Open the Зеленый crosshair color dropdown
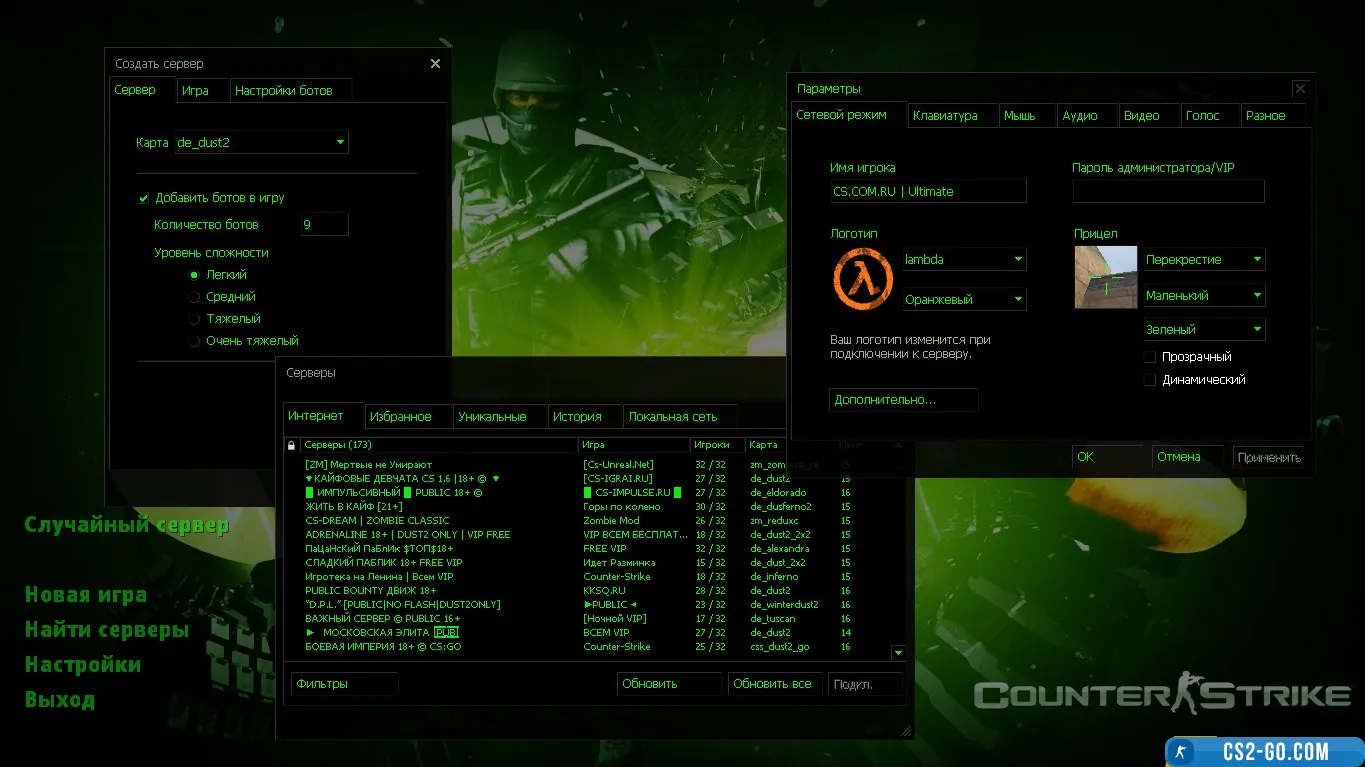Image resolution: width=1365 pixels, height=767 pixels. (1204, 329)
